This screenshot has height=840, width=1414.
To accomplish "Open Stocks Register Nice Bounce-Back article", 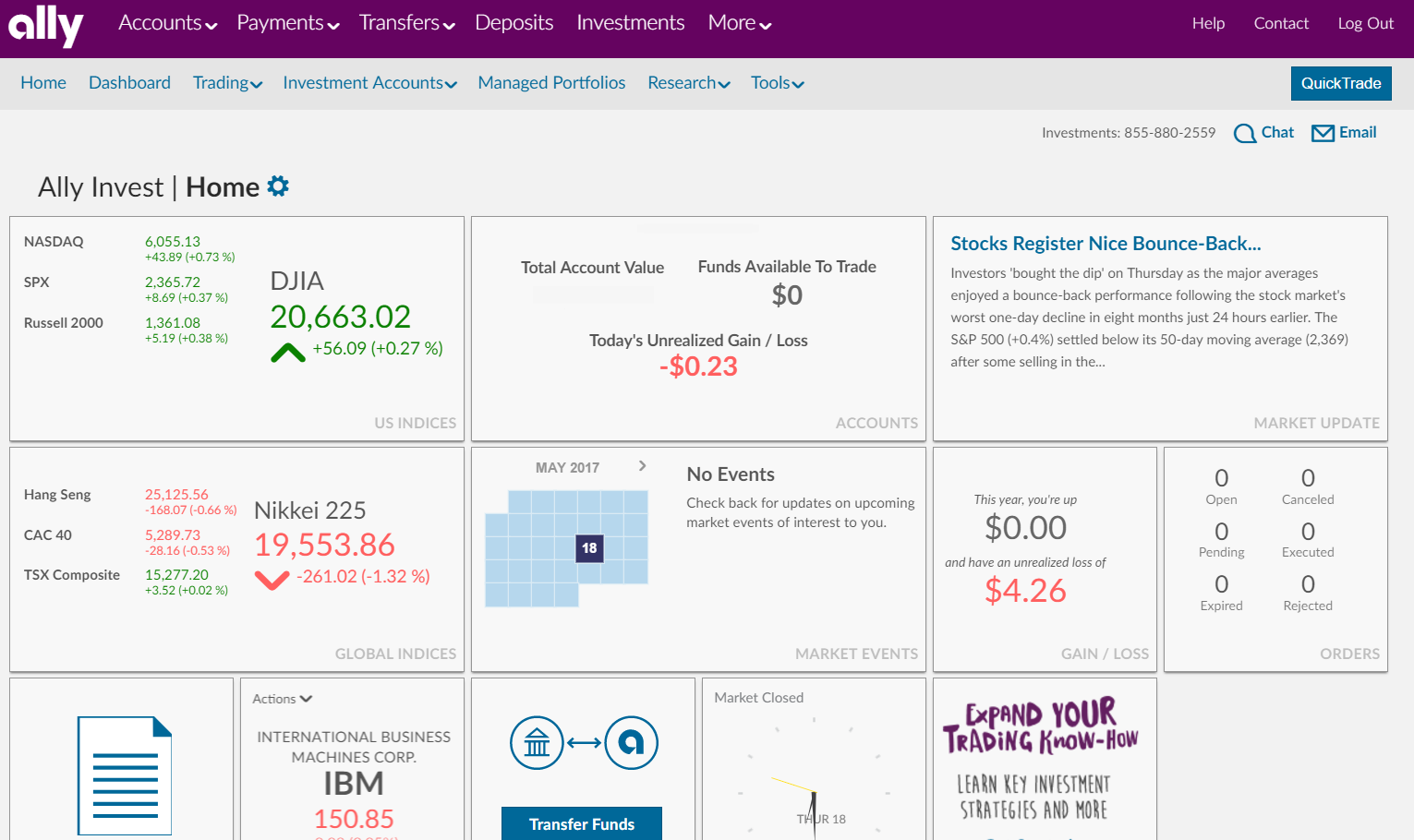I will [x=1105, y=244].
